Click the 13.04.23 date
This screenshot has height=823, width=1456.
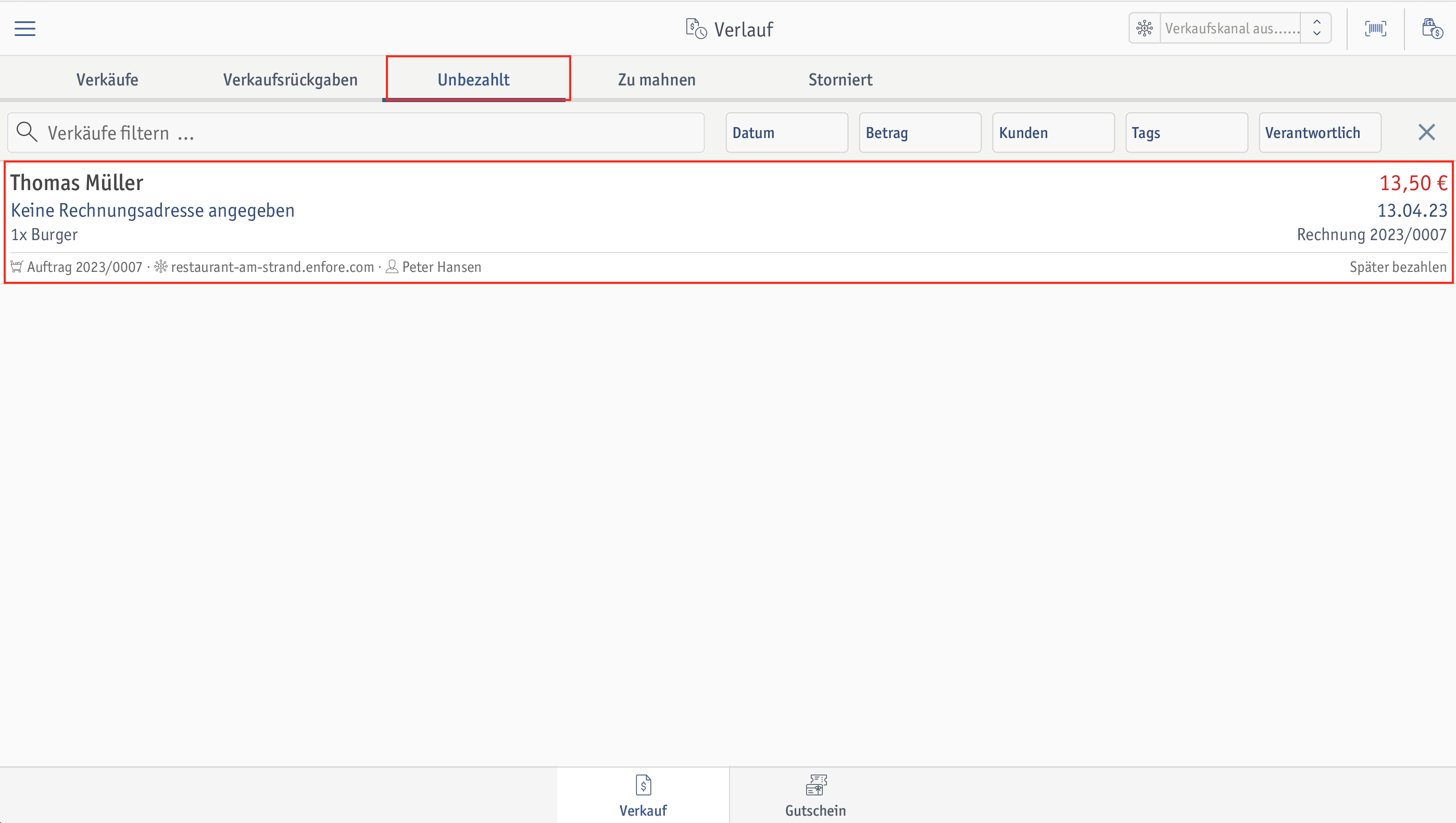tap(1412, 210)
